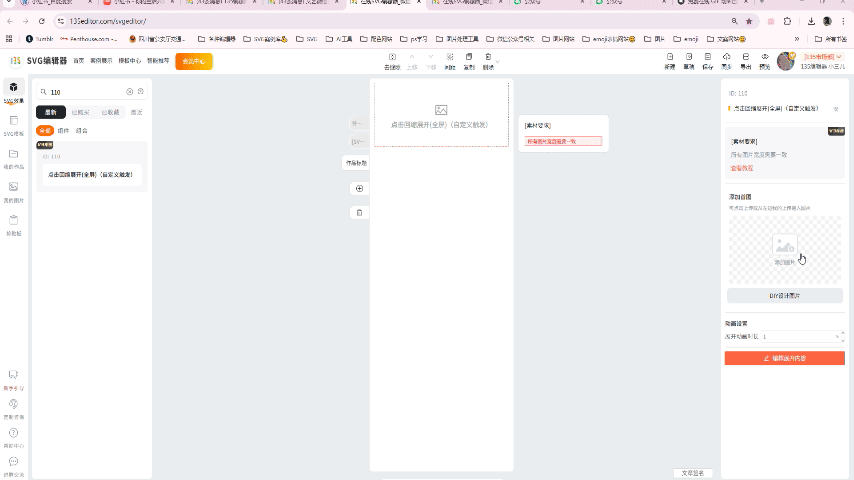Open My Images in the sidebar
Image resolution: width=854 pixels, height=480 pixels.
(14, 191)
